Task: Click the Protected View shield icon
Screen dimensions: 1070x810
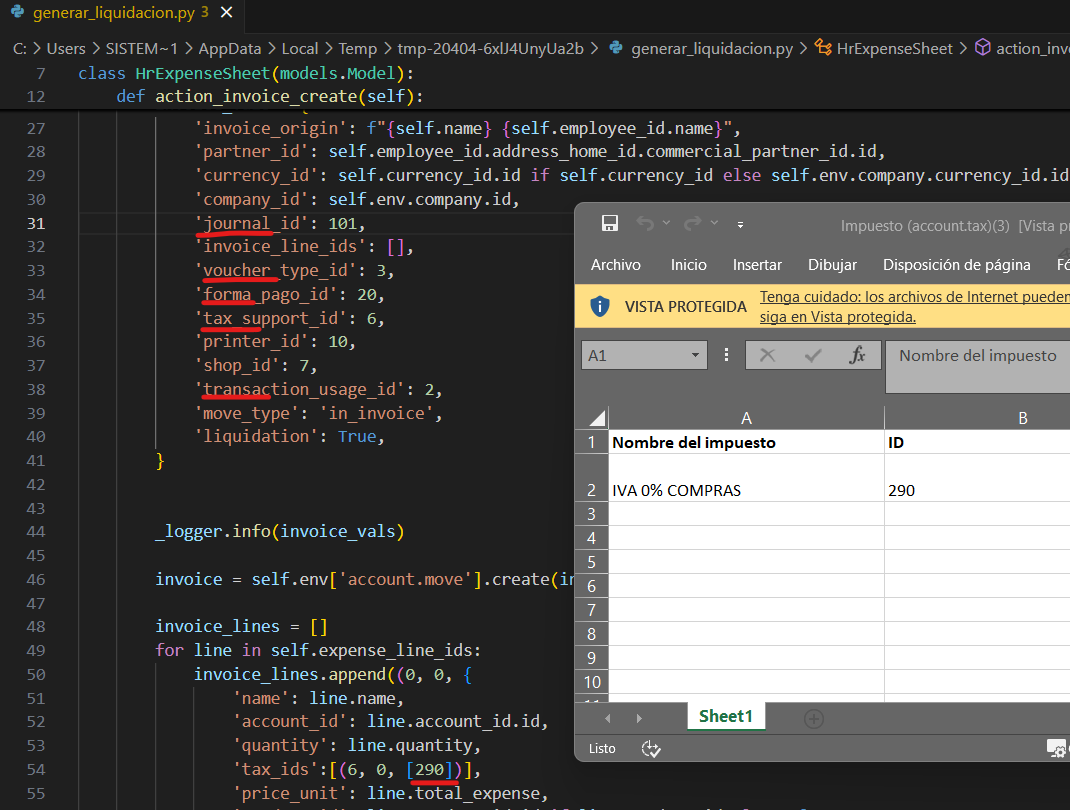Action: 600,306
